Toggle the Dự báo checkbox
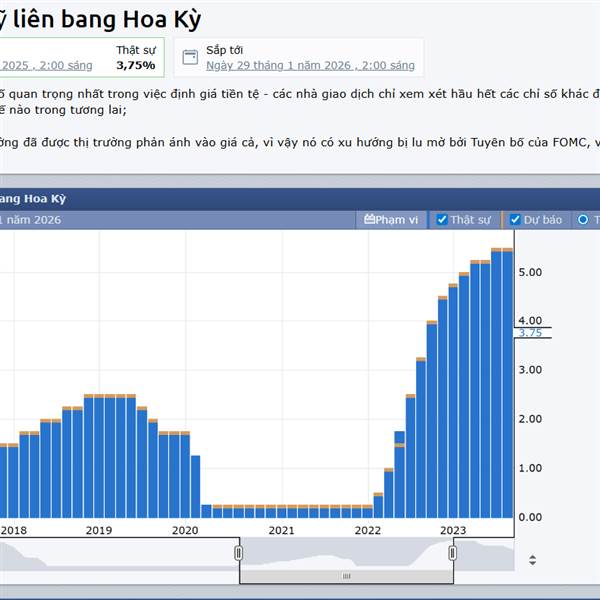 coord(515,220)
